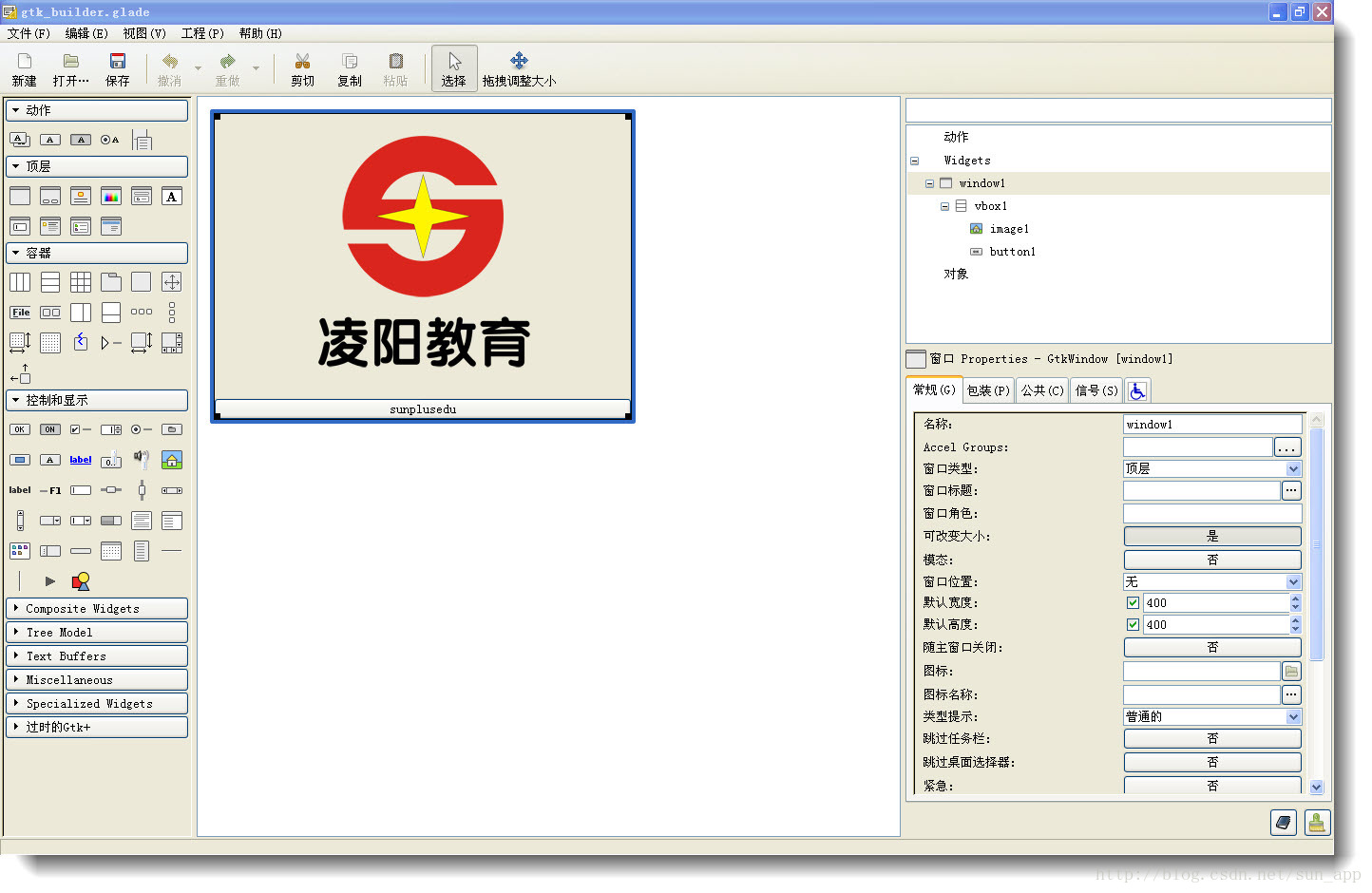This screenshot has height=893, width=1372.
Task: Pick the Menu Bar 'File' widget icon
Action: [20, 313]
